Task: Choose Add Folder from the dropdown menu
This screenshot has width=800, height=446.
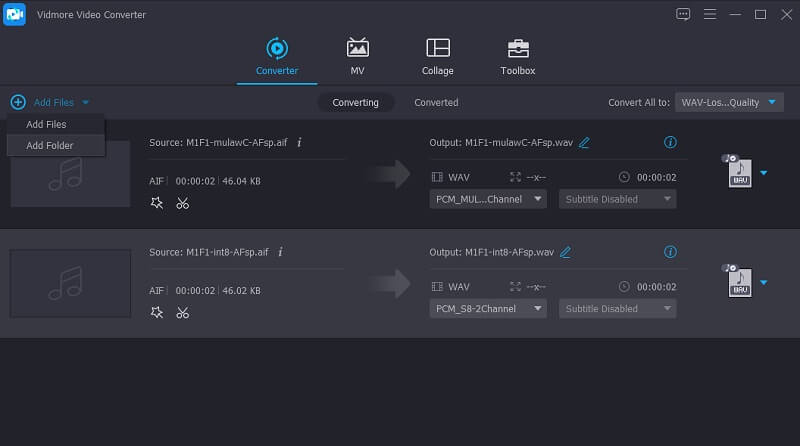Action: pos(50,145)
